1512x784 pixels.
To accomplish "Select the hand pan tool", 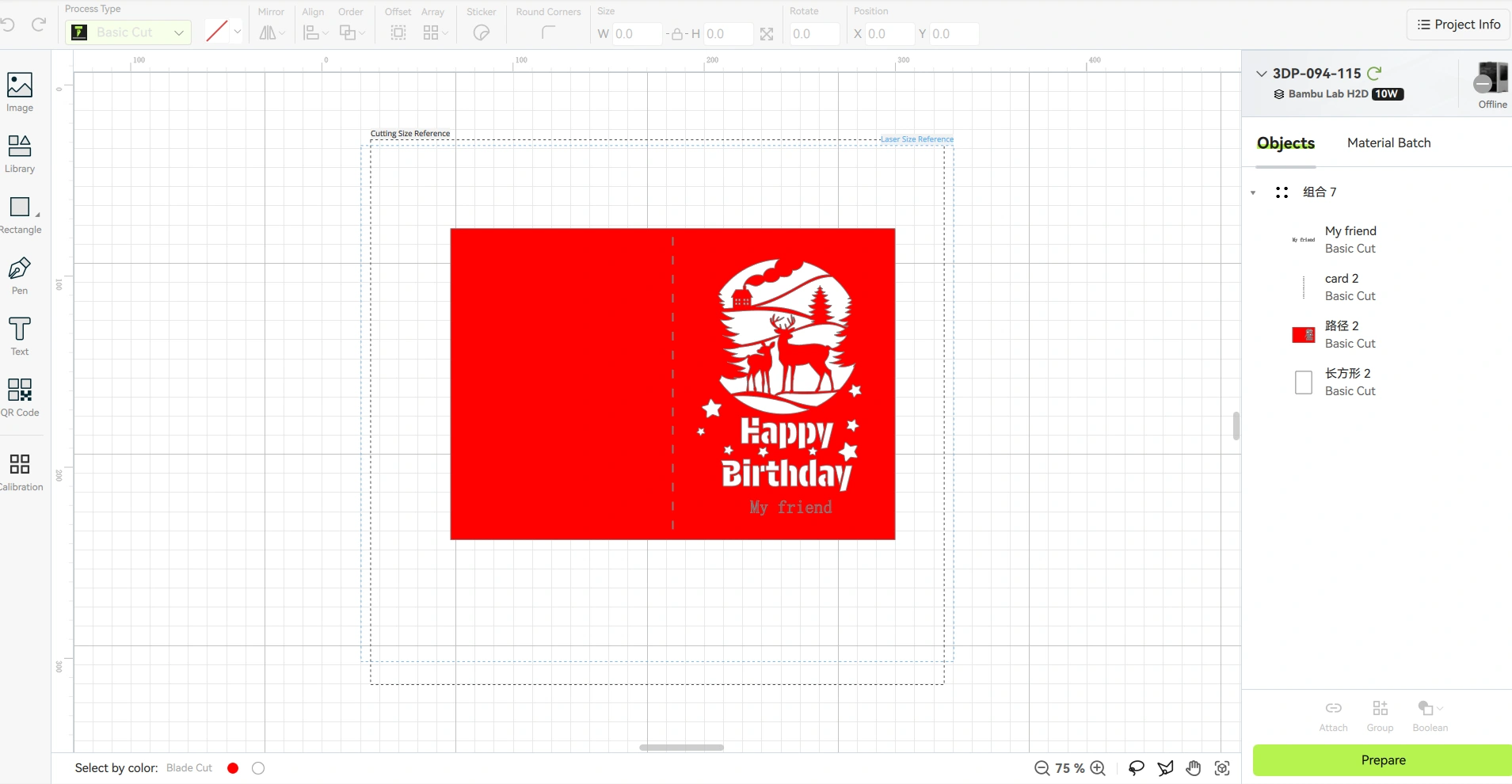I will click(1194, 768).
